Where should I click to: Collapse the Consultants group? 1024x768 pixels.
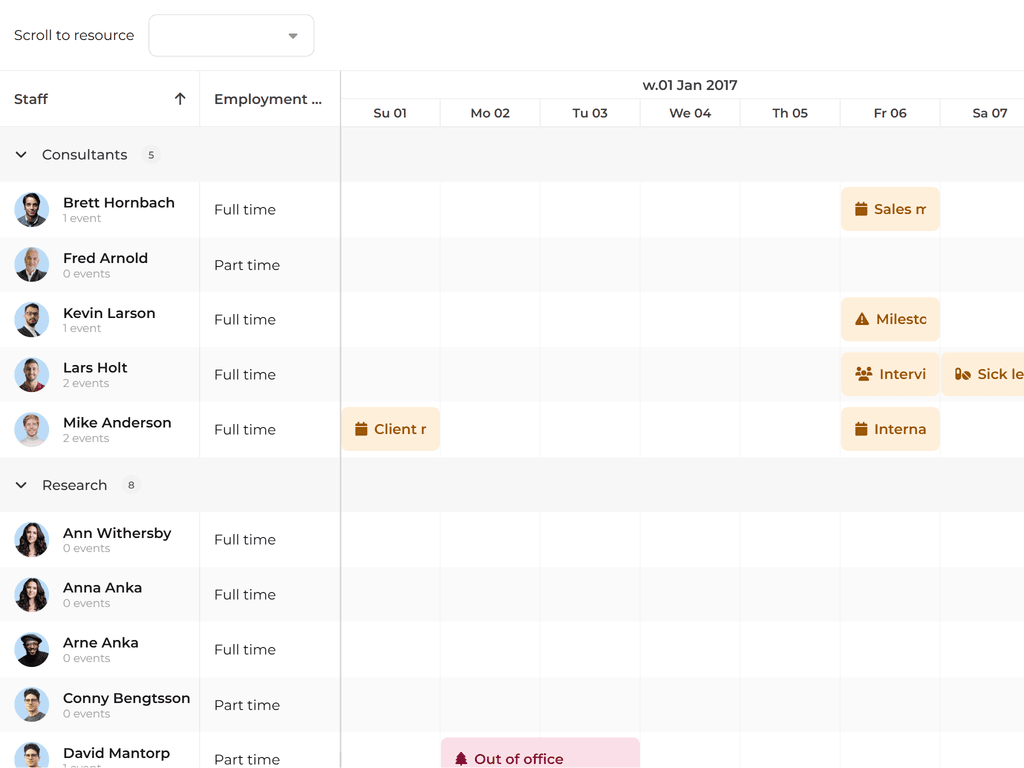[21, 155]
